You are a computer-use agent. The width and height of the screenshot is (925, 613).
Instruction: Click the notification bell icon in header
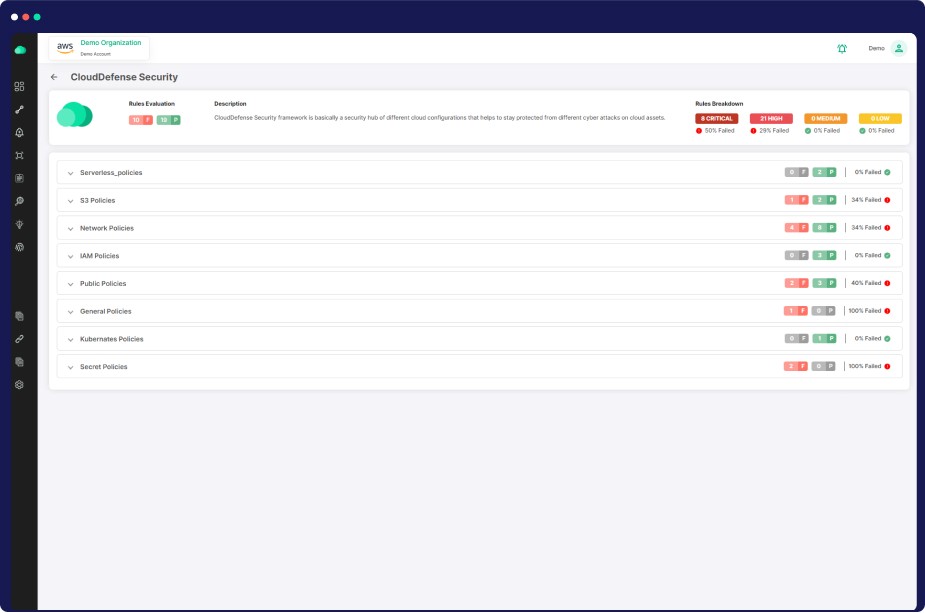pyautogui.click(x=842, y=48)
